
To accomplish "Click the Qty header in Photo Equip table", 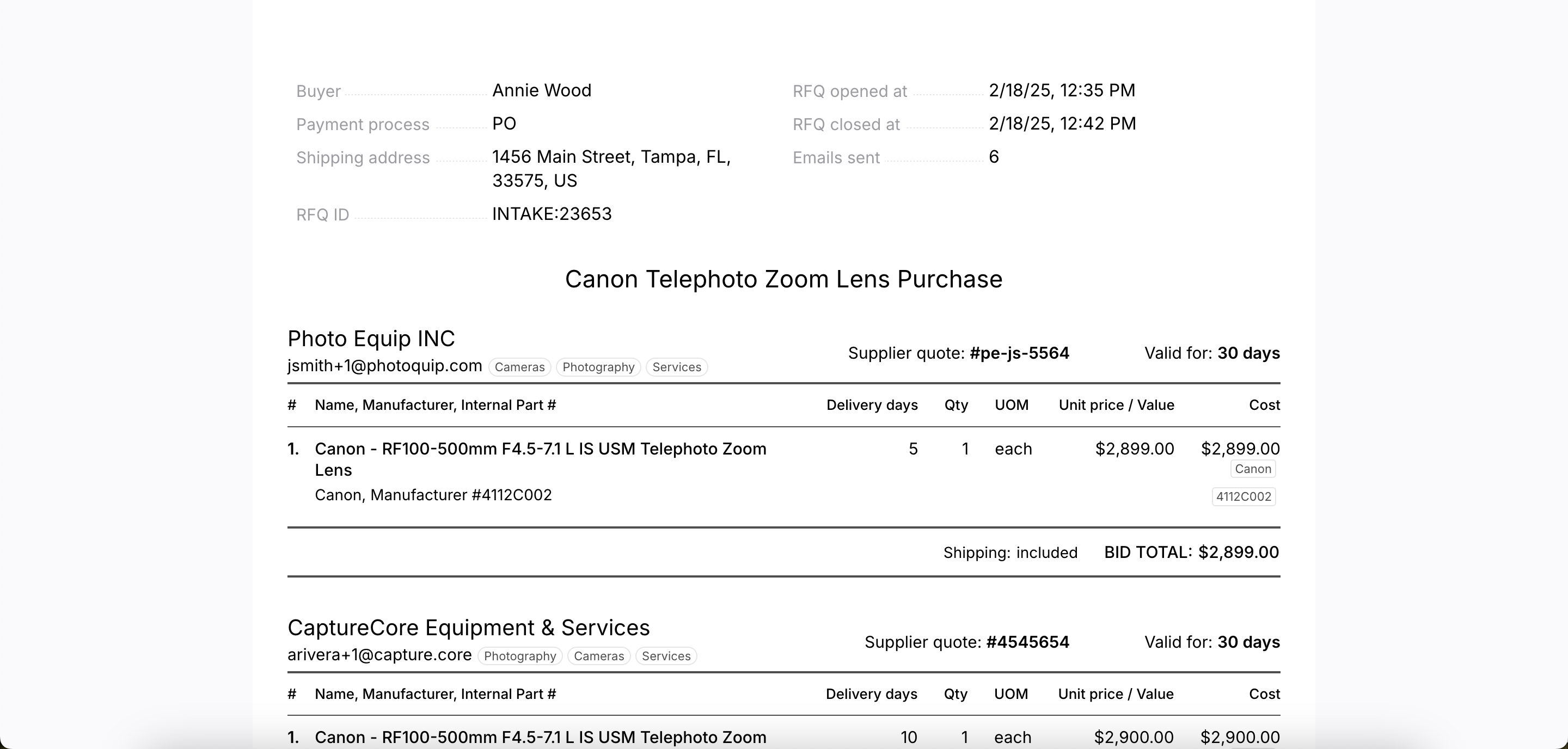I will tap(956, 406).
